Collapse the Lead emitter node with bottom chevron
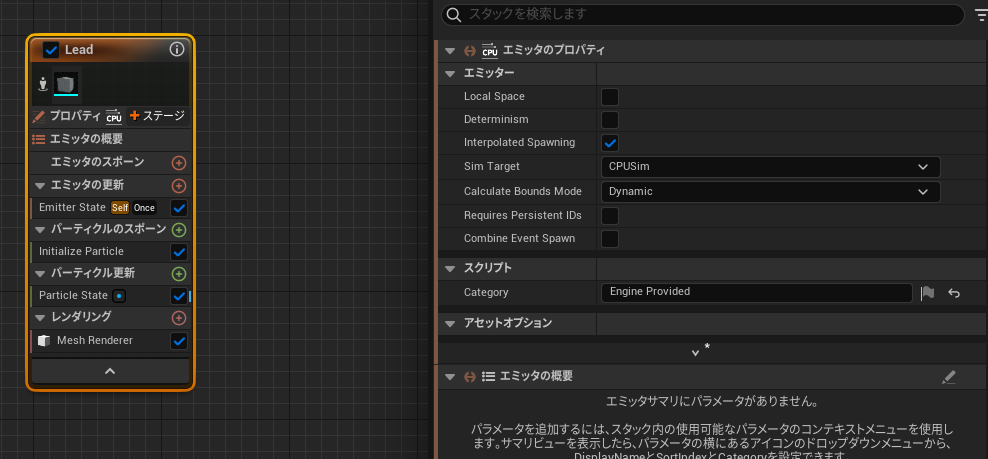The image size is (988, 459). 110,371
